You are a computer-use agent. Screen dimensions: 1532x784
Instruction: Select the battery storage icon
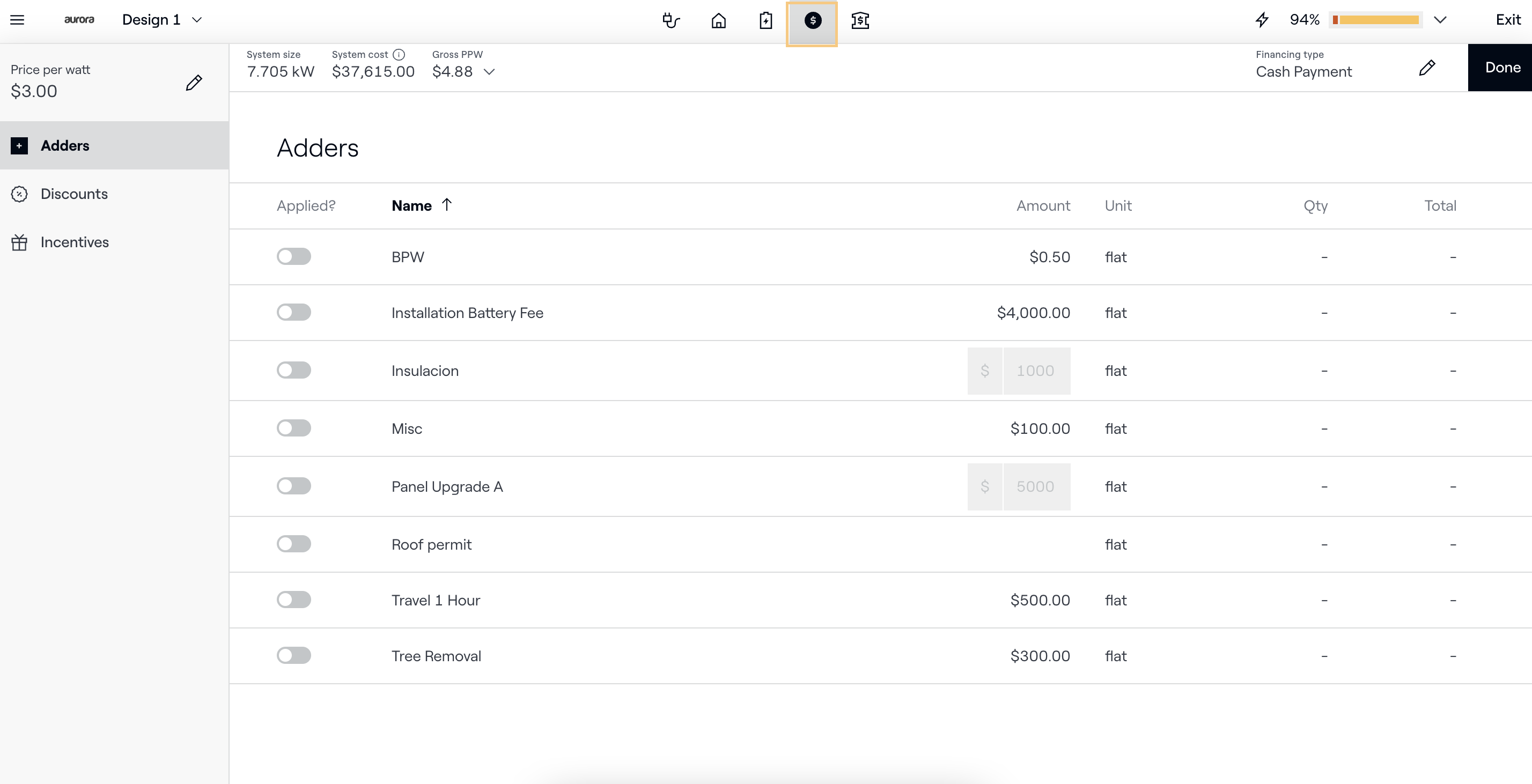point(765,21)
